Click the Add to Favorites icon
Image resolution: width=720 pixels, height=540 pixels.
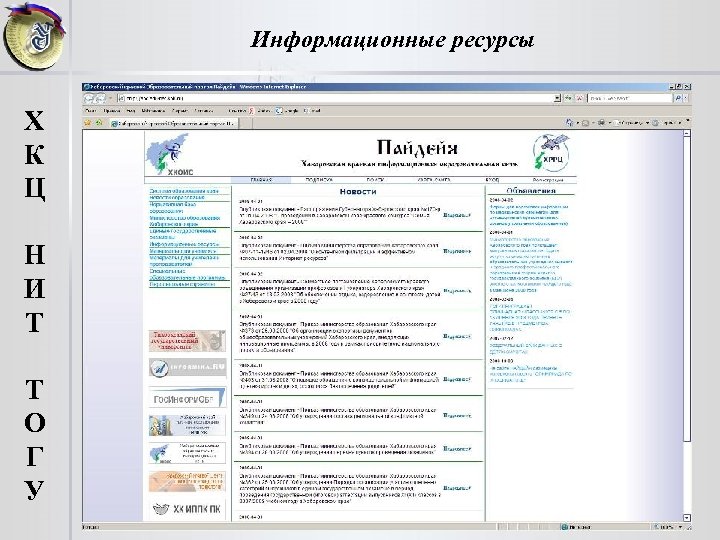99,123
